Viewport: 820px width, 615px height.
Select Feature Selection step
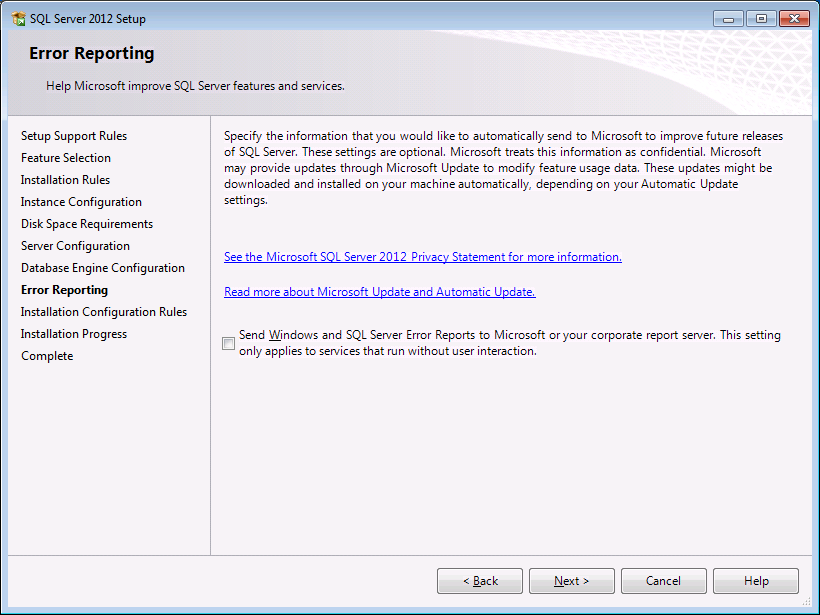point(66,157)
